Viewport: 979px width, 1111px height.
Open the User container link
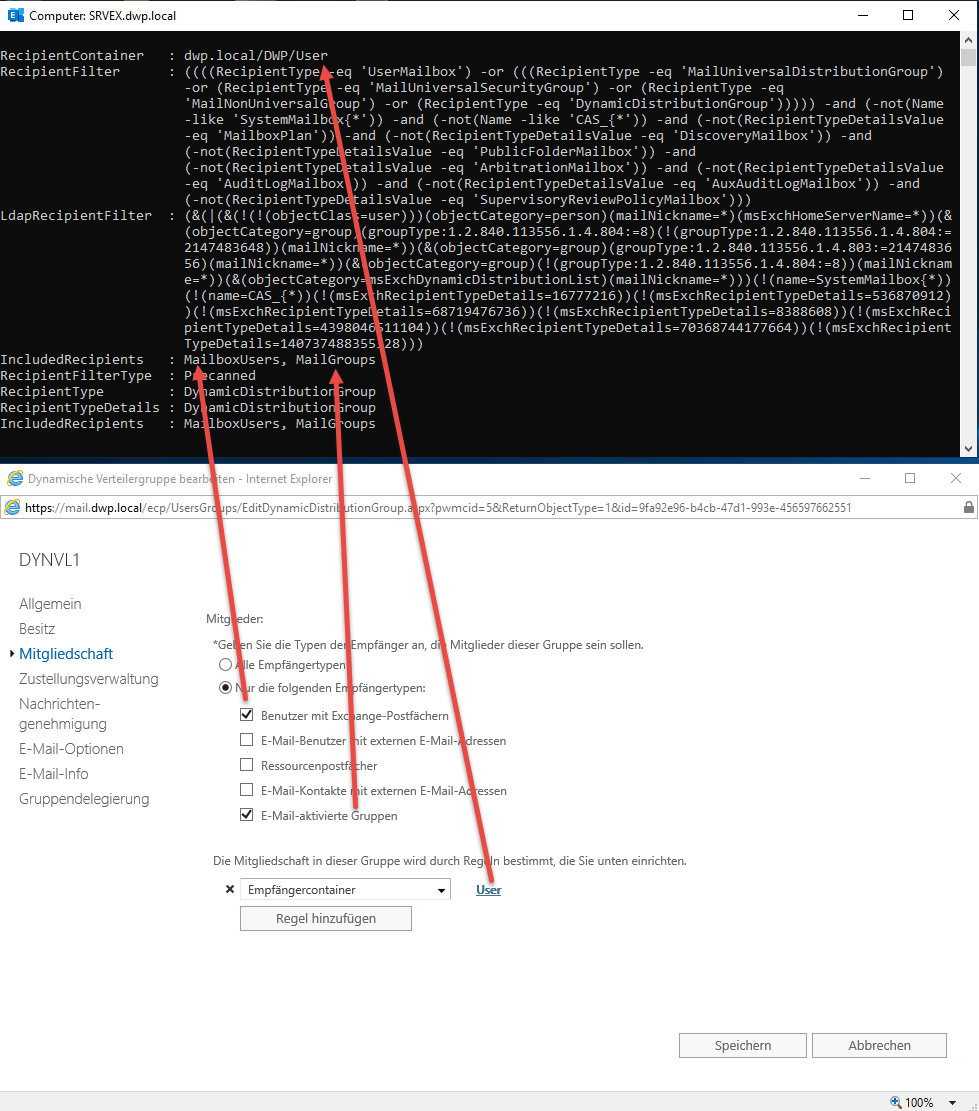(488, 890)
